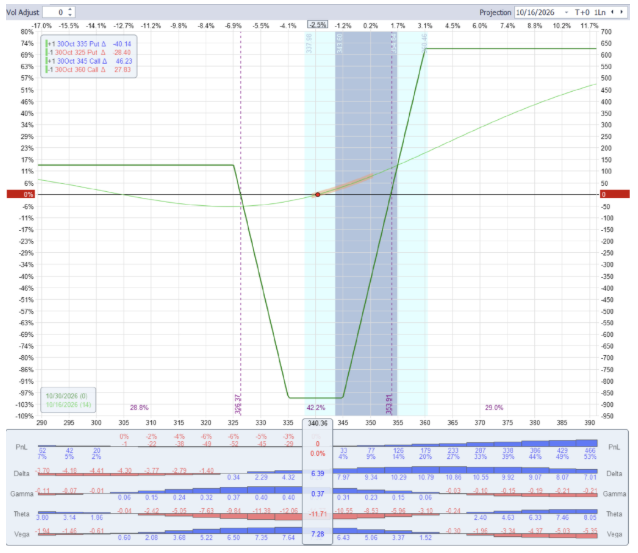Click the 353.91 upper breakeven marker

(389, 404)
